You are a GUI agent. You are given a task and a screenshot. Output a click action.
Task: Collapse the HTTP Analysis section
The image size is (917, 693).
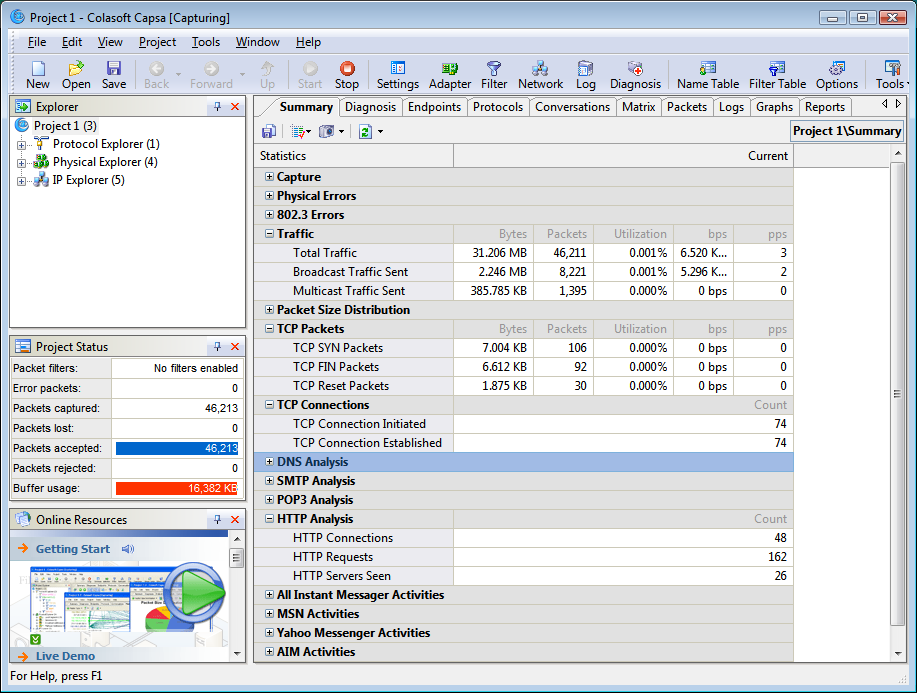point(269,519)
